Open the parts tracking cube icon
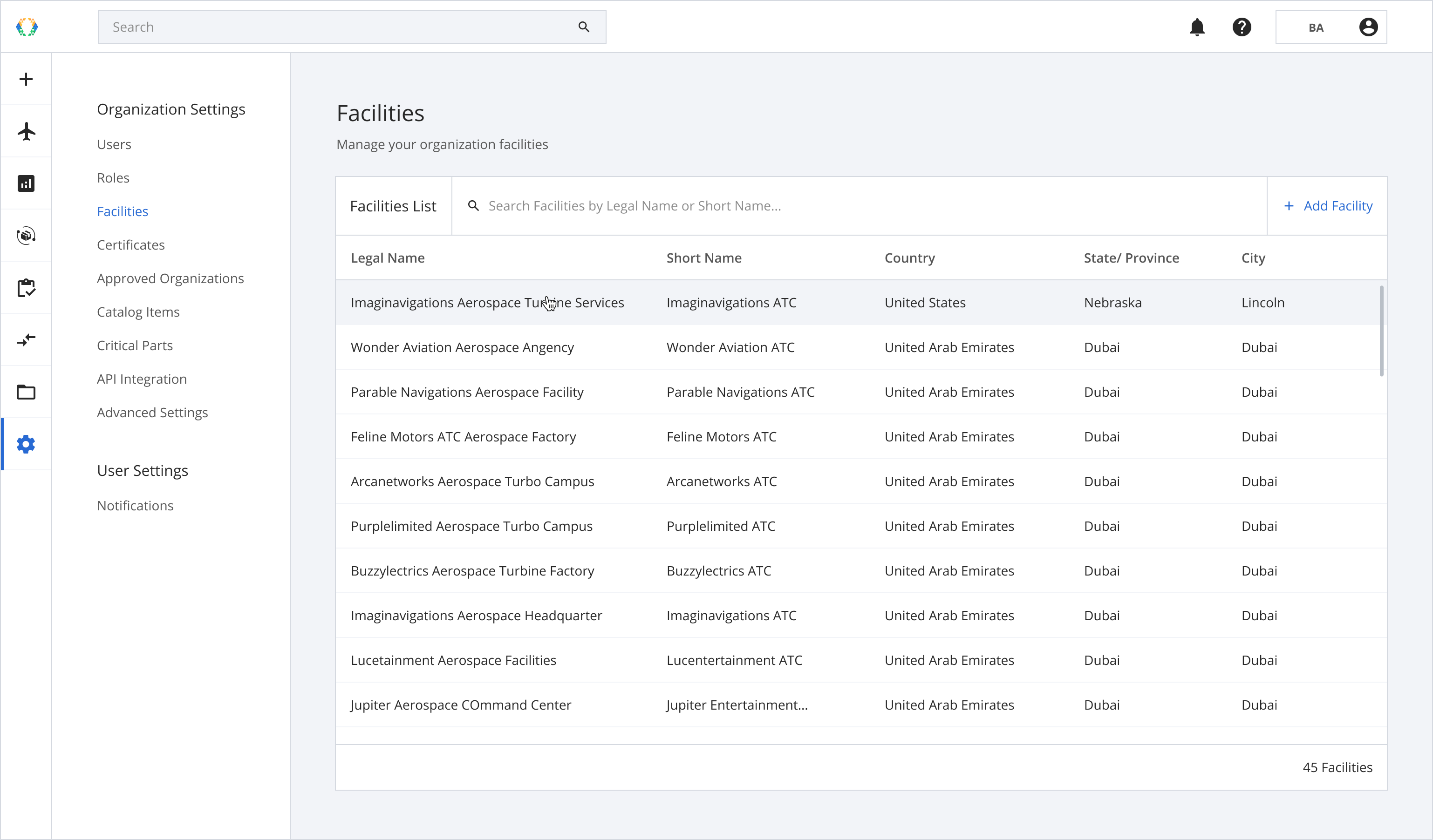 pyautogui.click(x=26, y=235)
